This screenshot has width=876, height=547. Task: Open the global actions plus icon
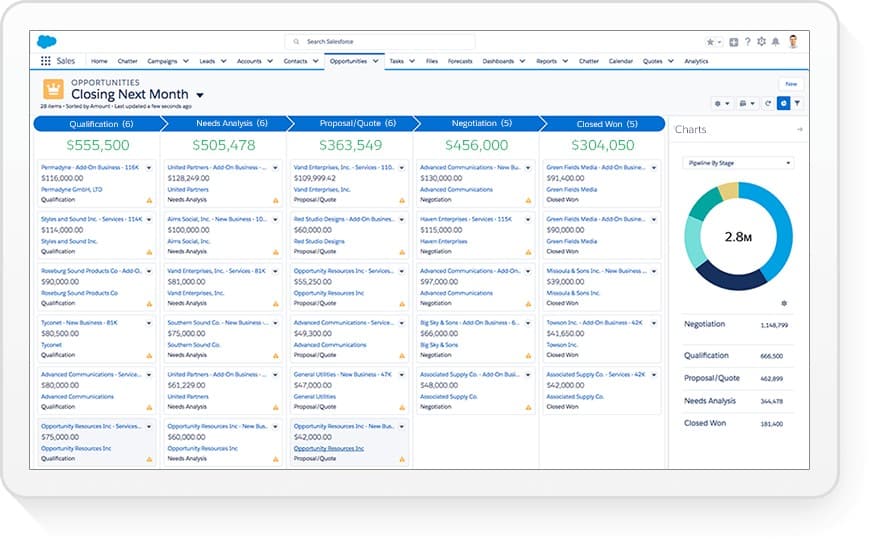734,42
